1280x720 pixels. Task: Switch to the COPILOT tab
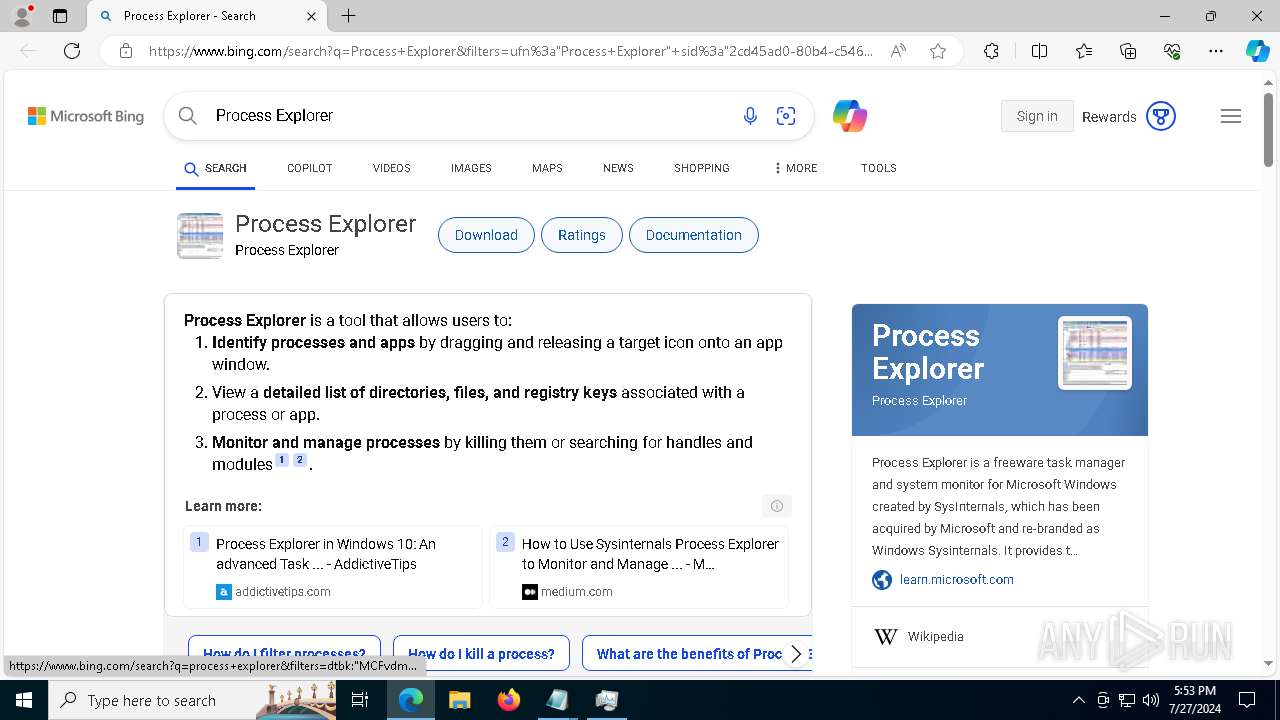coord(310,168)
